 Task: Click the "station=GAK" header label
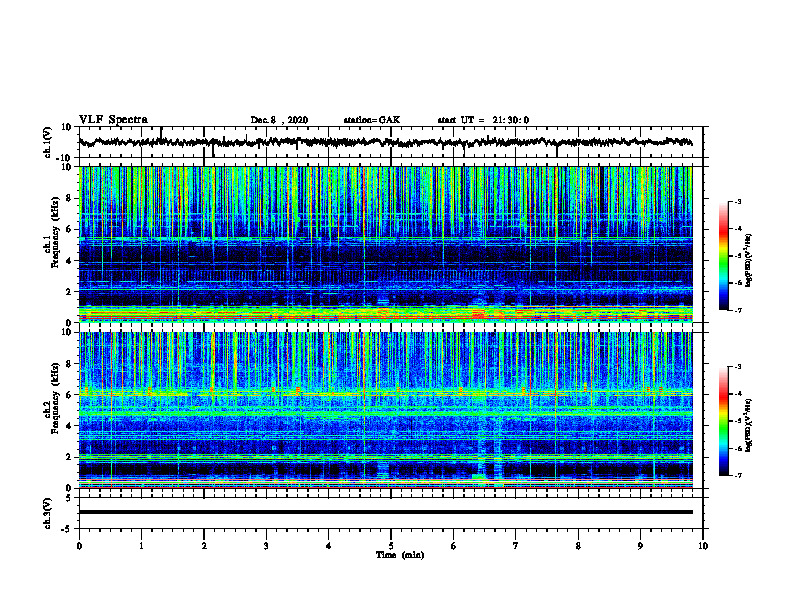[372, 120]
